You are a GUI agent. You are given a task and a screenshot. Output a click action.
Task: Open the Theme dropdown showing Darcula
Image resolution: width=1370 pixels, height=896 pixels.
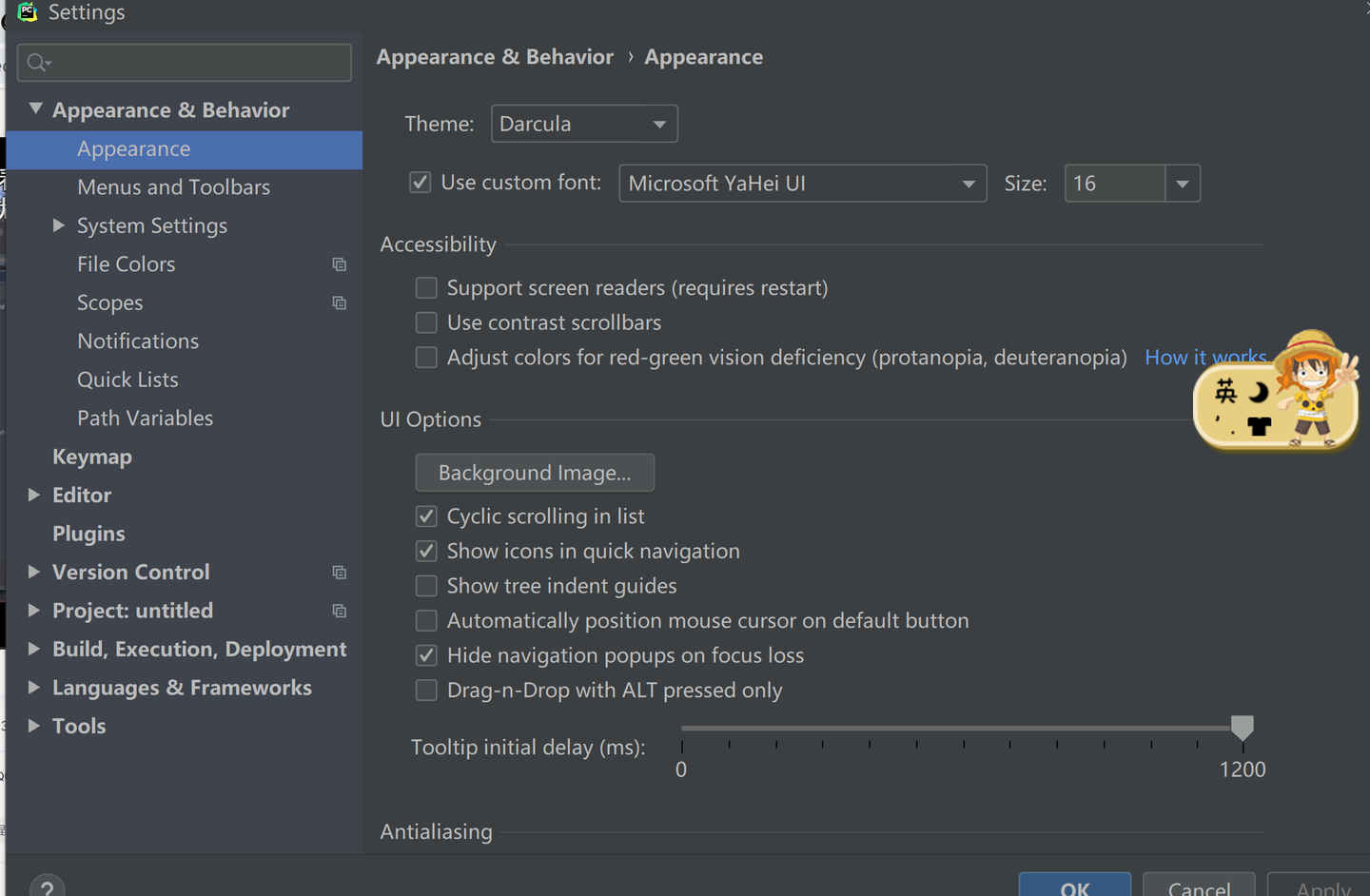pos(583,124)
